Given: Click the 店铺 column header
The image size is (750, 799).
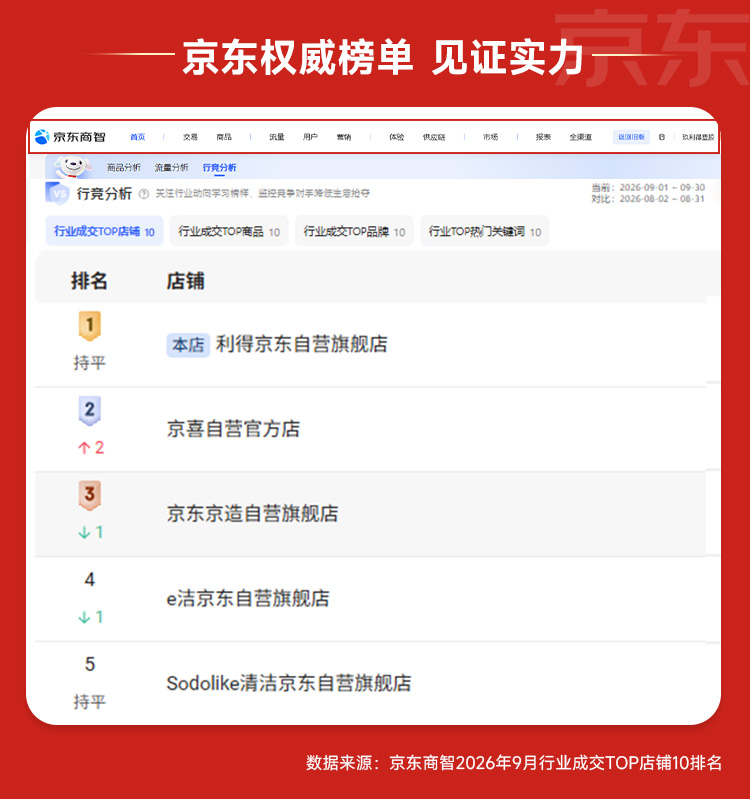Looking at the screenshot, I should (x=185, y=281).
